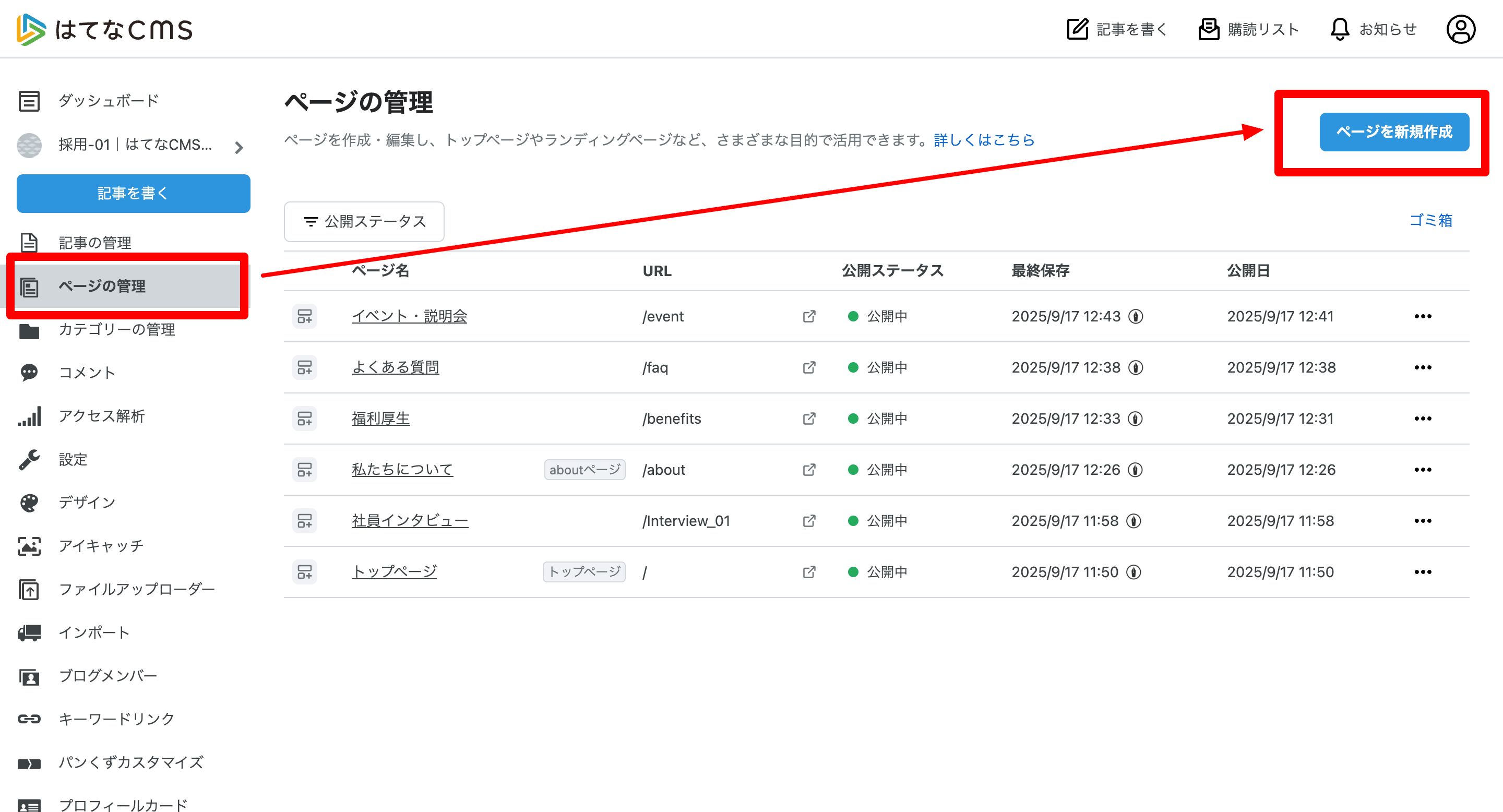Screen dimensions: 1503x812
Task: Open external link icon for /about page
Action: pos(809,470)
